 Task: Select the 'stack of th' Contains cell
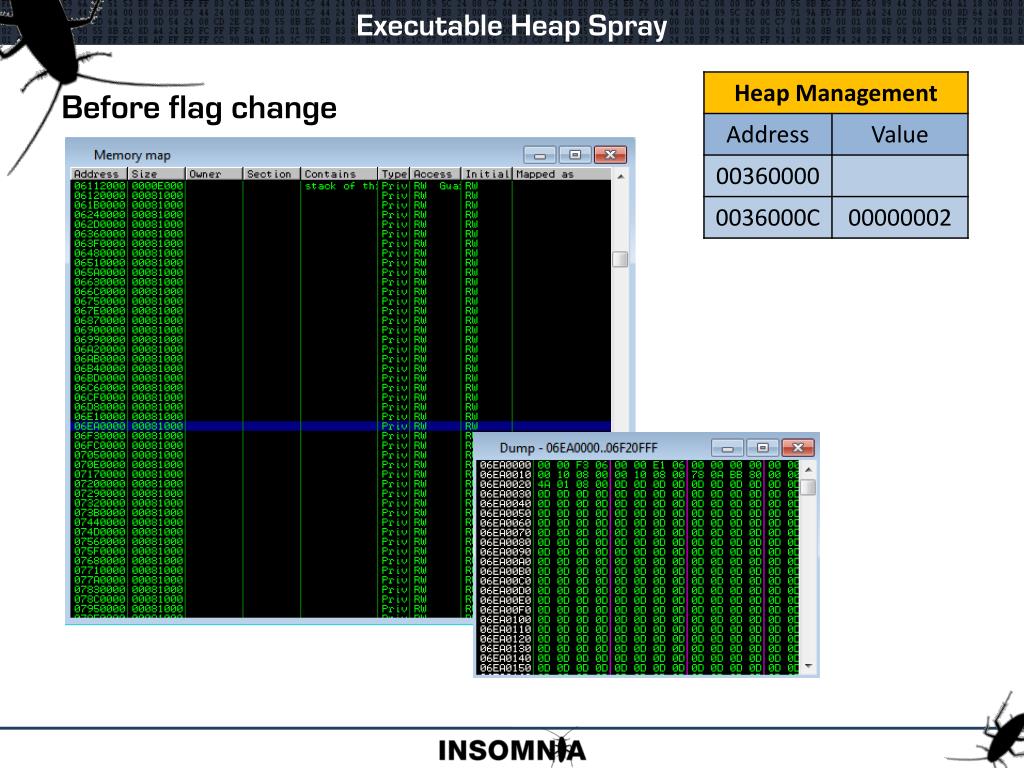340,185
